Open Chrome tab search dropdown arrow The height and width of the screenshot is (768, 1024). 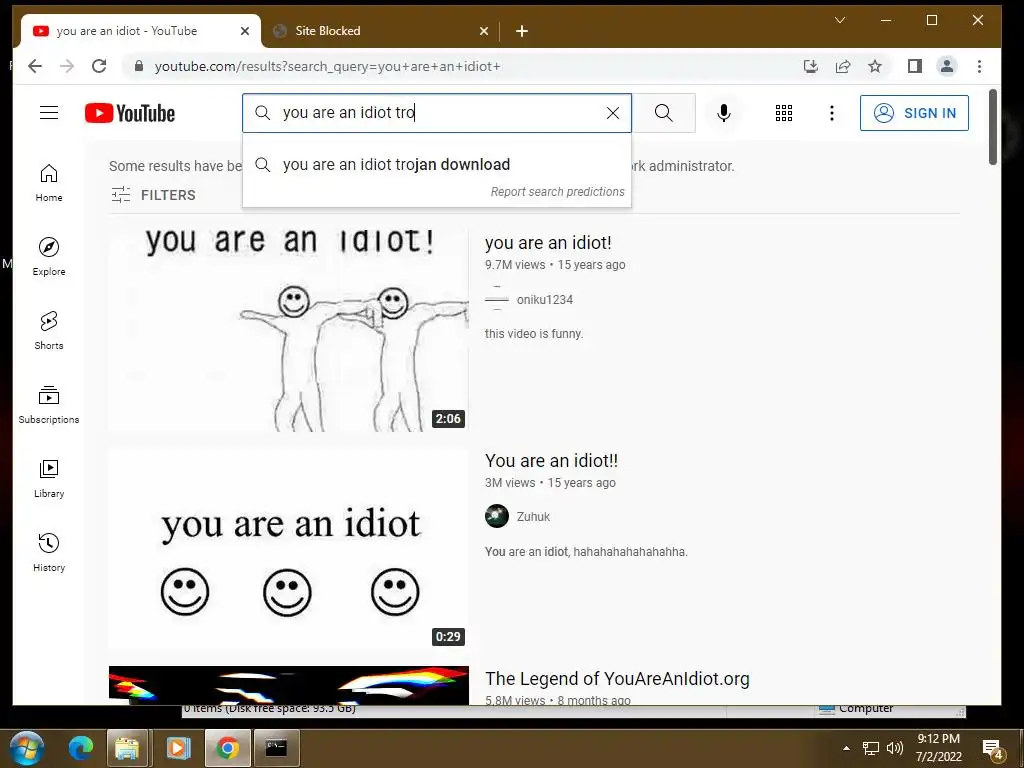pos(840,20)
